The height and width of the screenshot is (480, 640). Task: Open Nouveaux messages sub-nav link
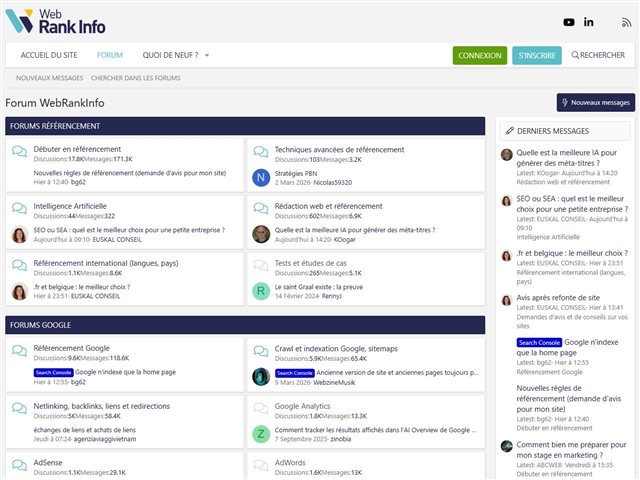pos(49,78)
